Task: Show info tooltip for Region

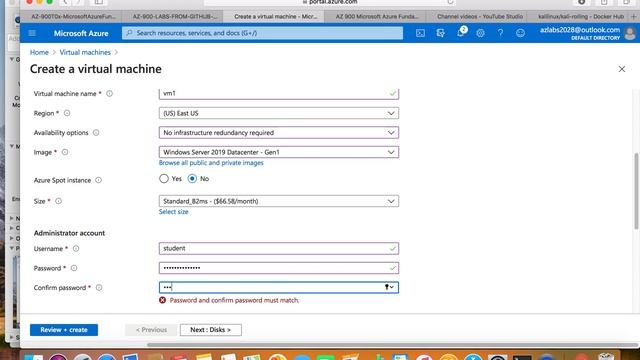Action: click(67, 113)
